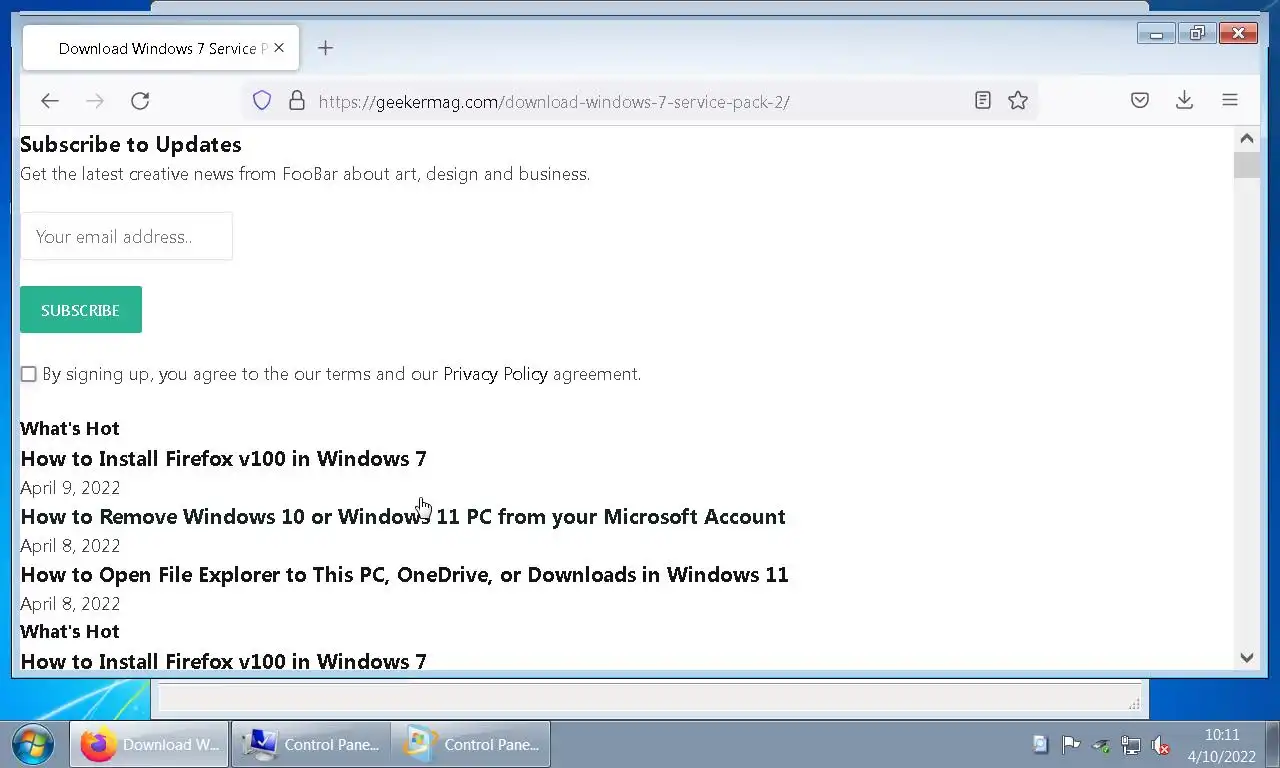
Task: Click the email address field
Action: [x=126, y=236]
